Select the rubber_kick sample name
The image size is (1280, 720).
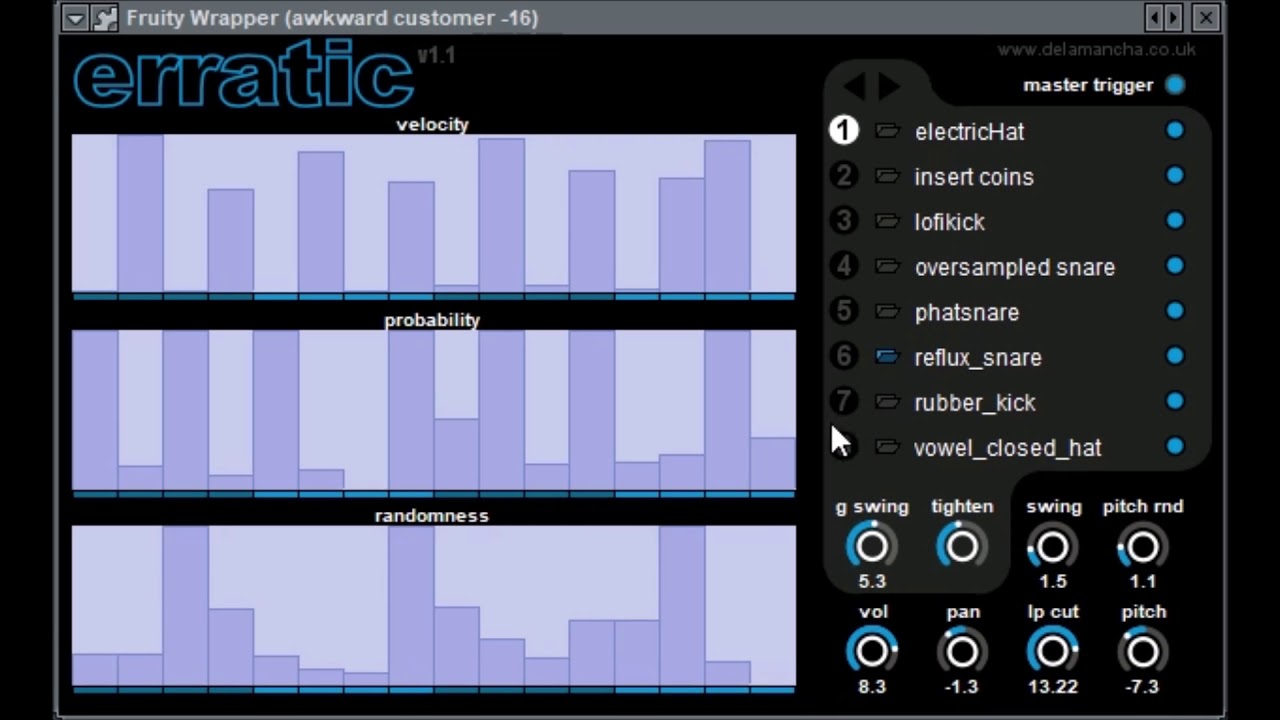click(x=974, y=403)
